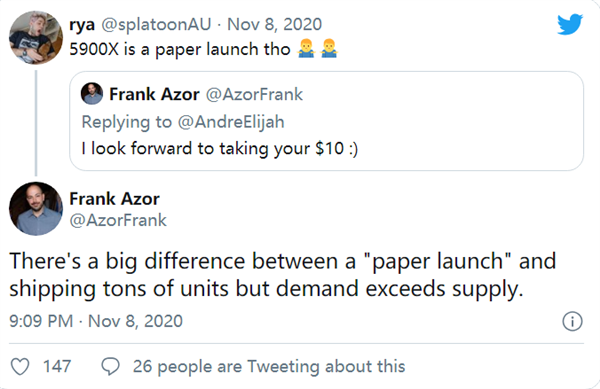This screenshot has height=389, width=600.
Task: Like the tweet with heart icon
Action: coord(20,366)
